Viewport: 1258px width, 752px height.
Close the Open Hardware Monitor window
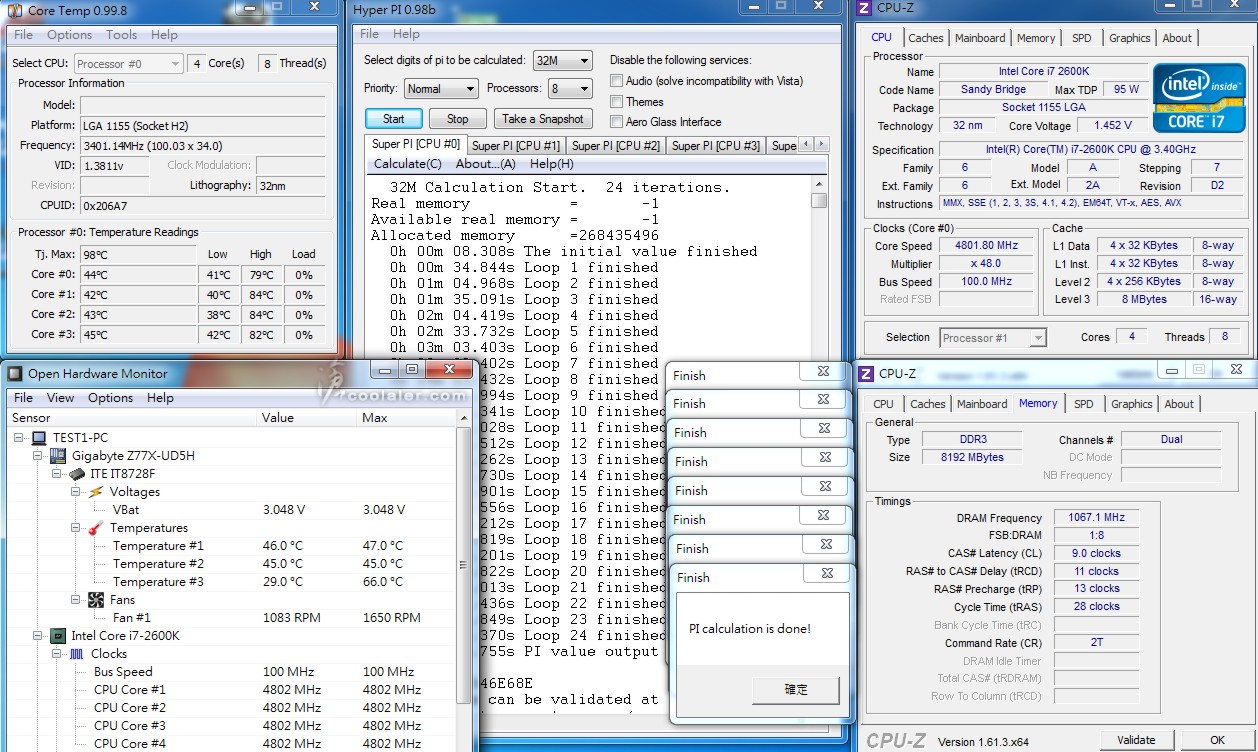tap(447, 370)
